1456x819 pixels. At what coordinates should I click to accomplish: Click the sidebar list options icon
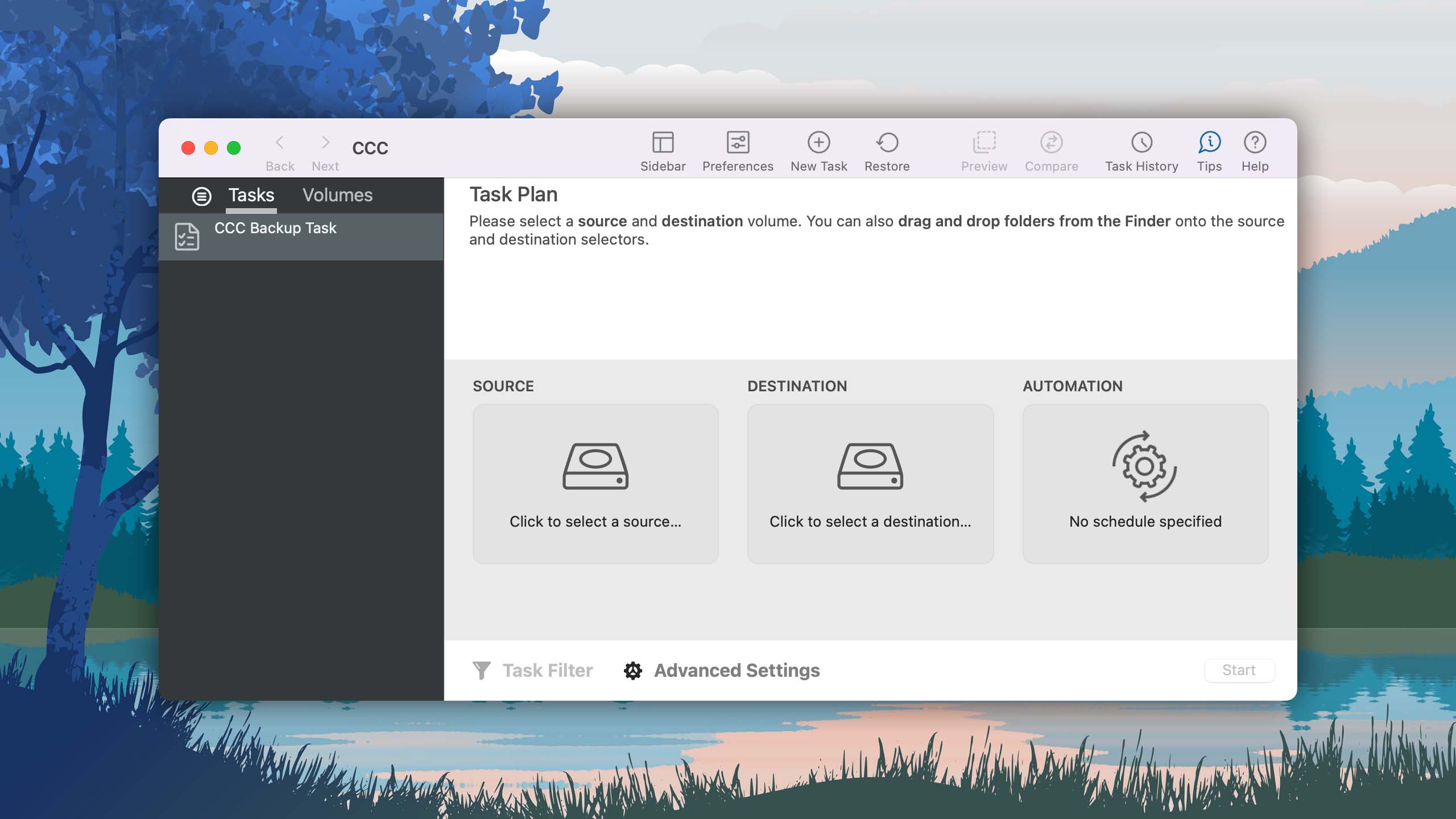(201, 196)
